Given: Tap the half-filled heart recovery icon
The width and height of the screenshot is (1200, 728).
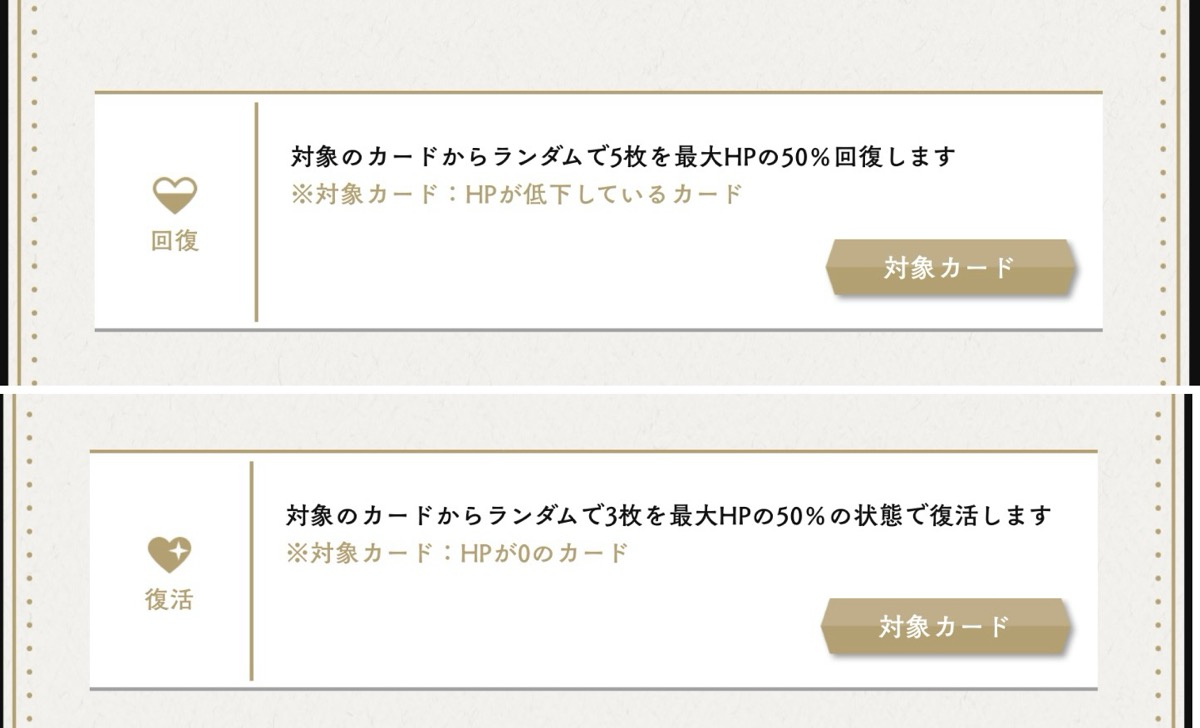Looking at the screenshot, I should point(174,195).
